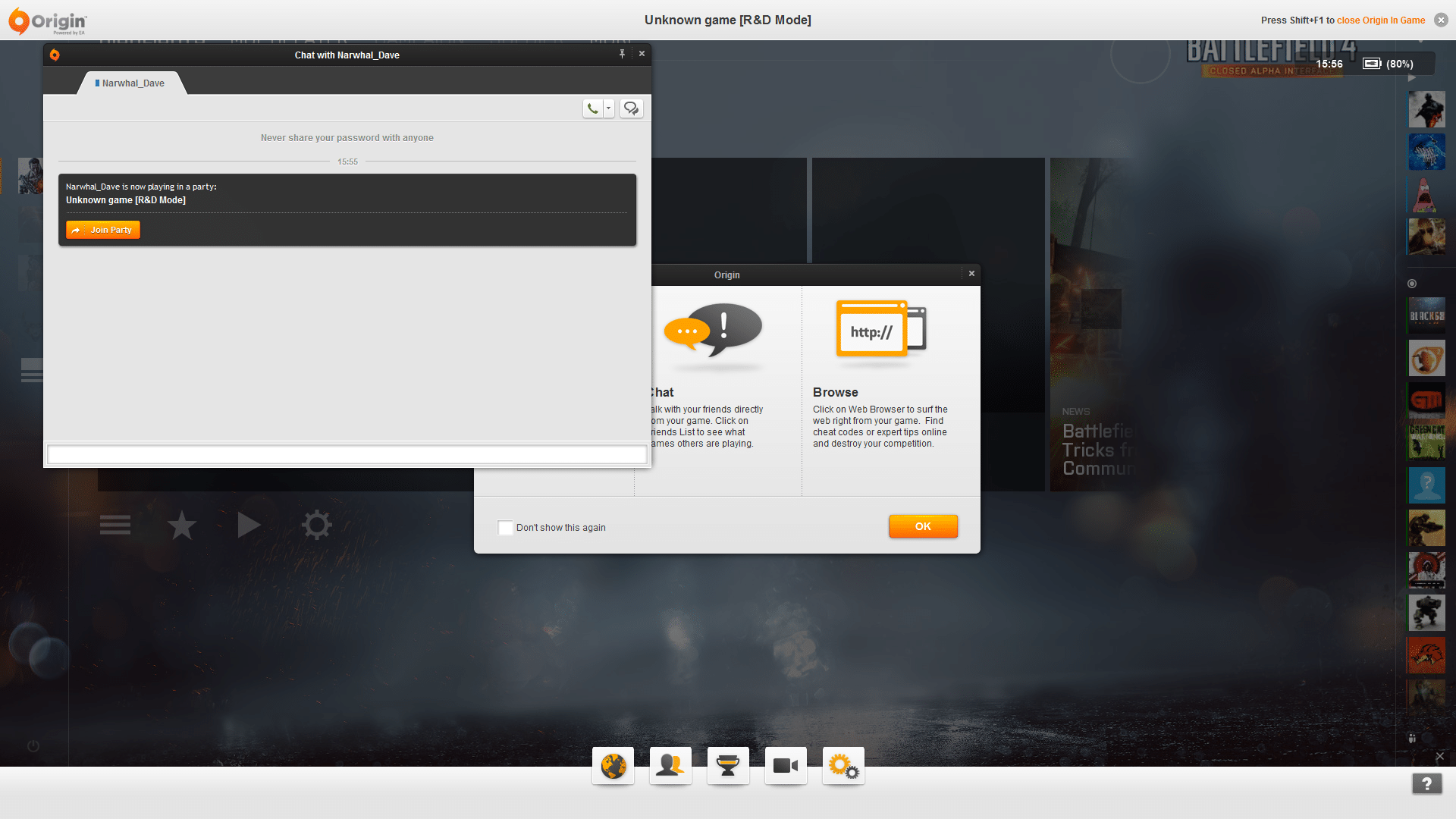Toggle the radio circle in friends sidebar
Screen dimensions: 1456x819
point(1411,284)
